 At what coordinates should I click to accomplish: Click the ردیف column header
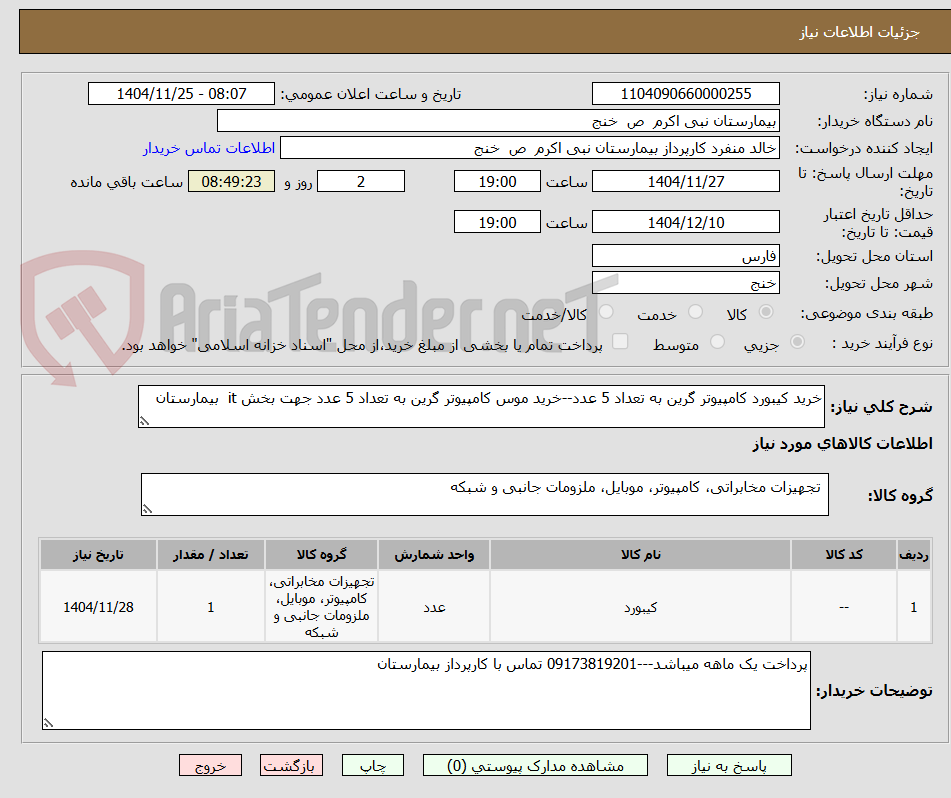pos(914,555)
